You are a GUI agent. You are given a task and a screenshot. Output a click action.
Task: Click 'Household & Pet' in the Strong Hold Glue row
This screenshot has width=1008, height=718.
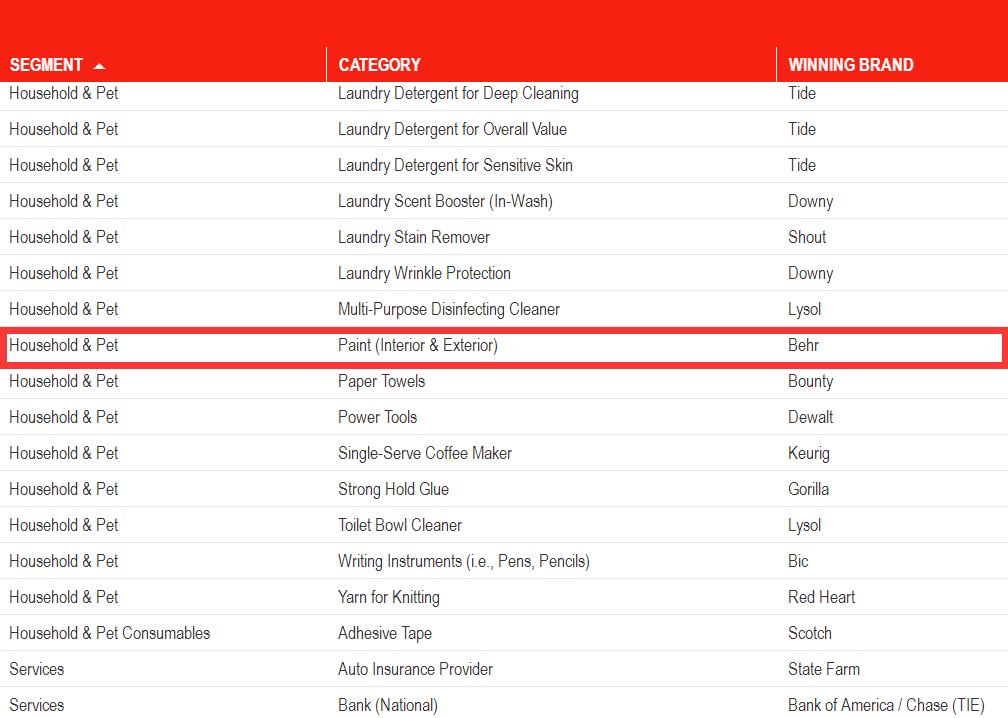coord(64,489)
